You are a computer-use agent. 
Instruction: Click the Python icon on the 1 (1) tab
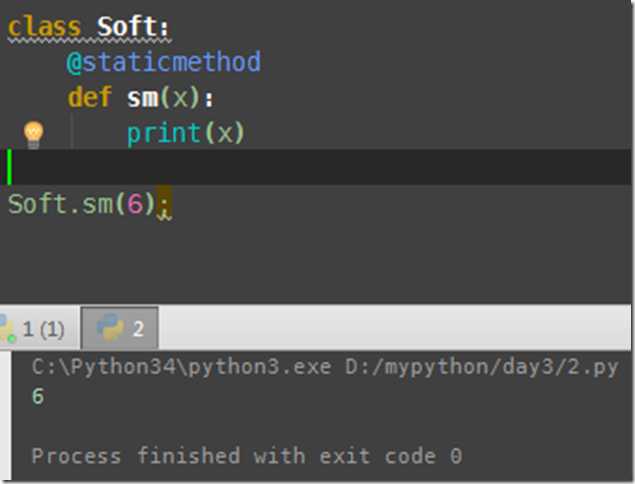point(6,329)
